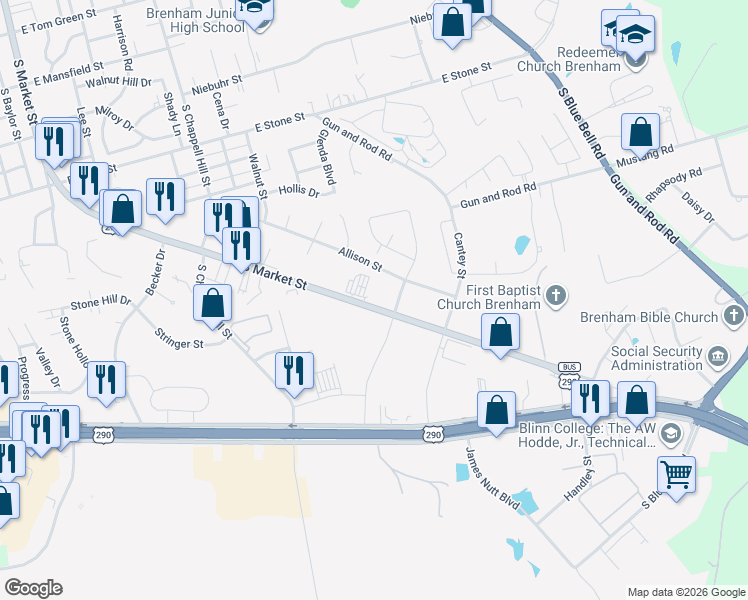Click the Social Security Administration pin
The width and height of the screenshot is (748, 600).
click(718, 357)
